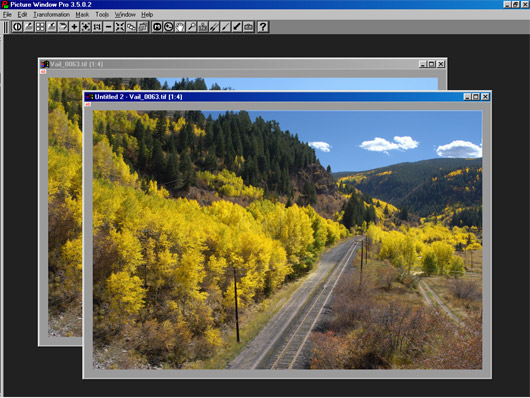Select the 1:1 zoom icon

pos(97,27)
